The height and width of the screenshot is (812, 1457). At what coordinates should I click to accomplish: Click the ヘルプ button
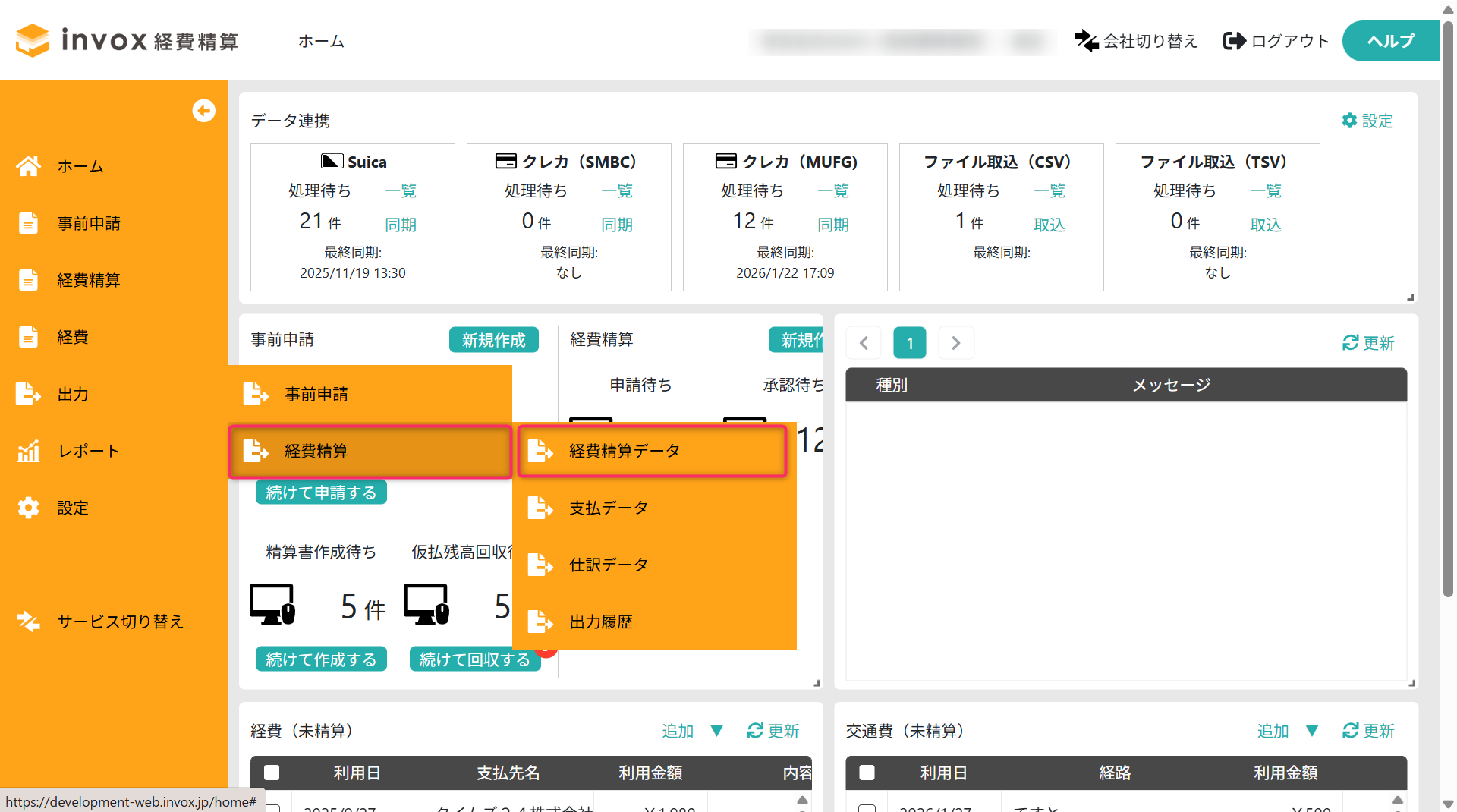[x=1390, y=41]
